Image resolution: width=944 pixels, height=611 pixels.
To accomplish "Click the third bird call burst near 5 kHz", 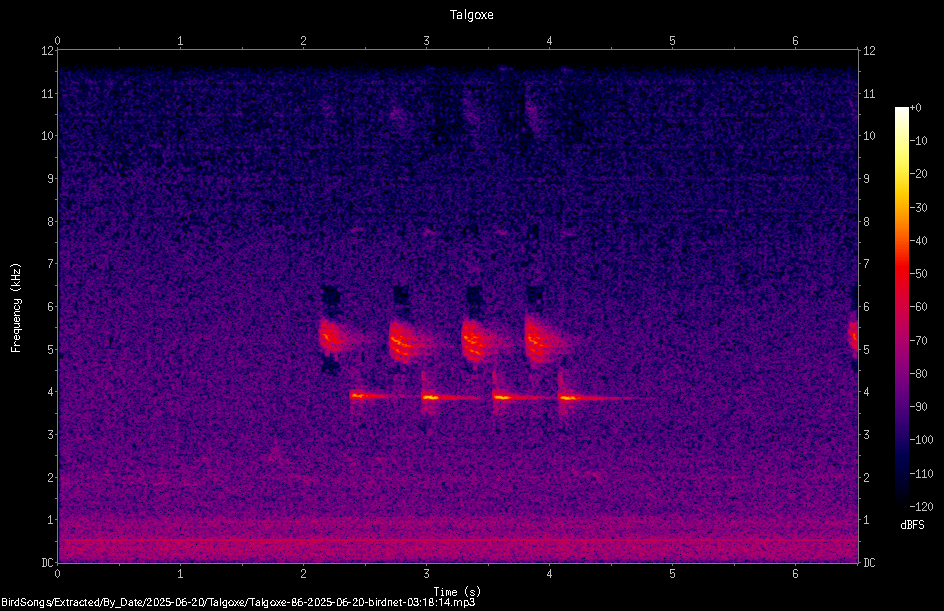I will click(x=474, y=342).
